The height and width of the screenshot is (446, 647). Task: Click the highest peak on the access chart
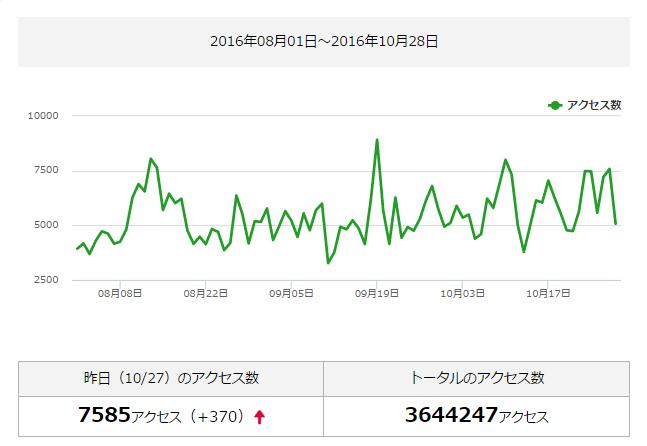tap(377, 140)
